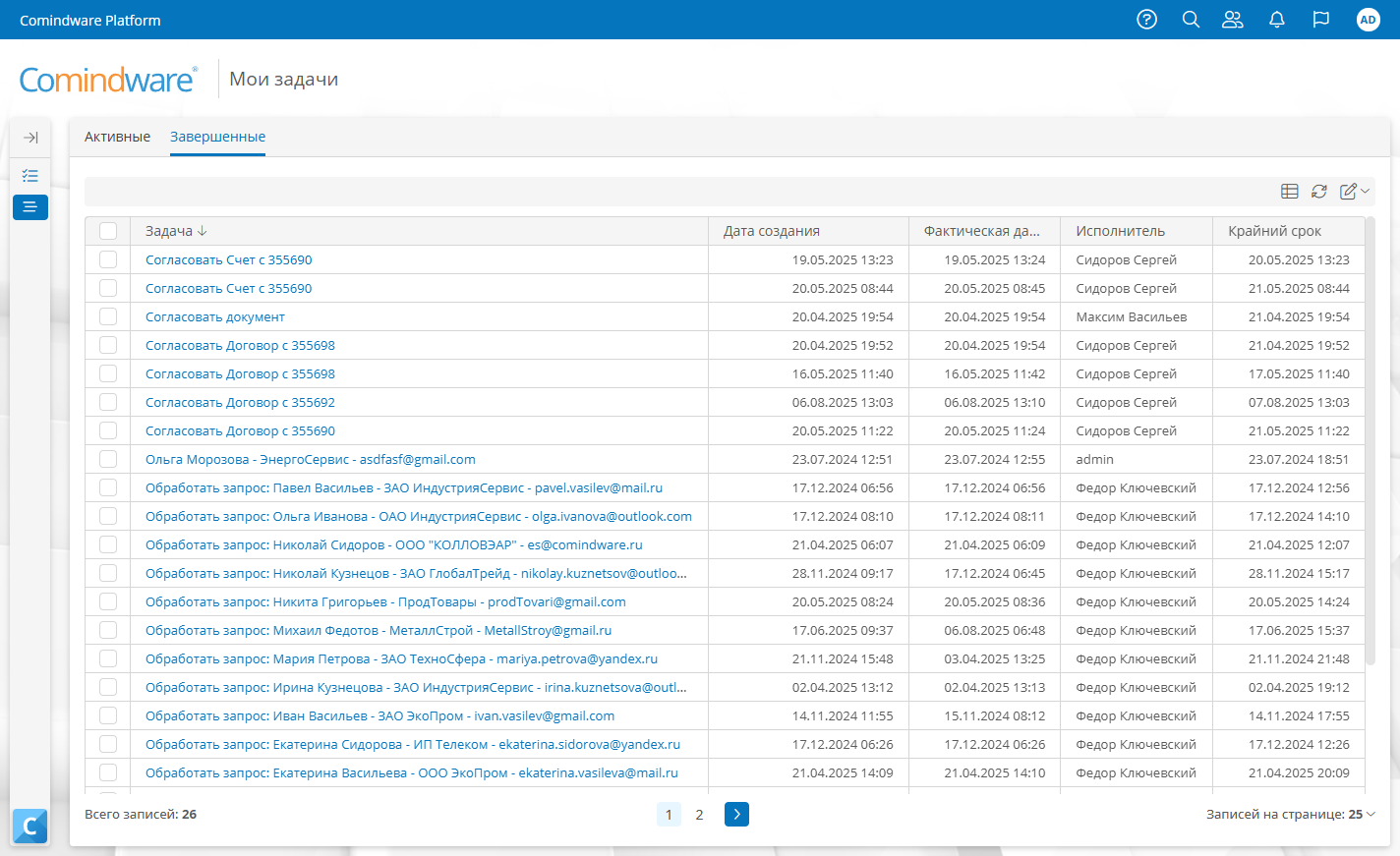Click the flag icon in header

[x=1321, y=20]
